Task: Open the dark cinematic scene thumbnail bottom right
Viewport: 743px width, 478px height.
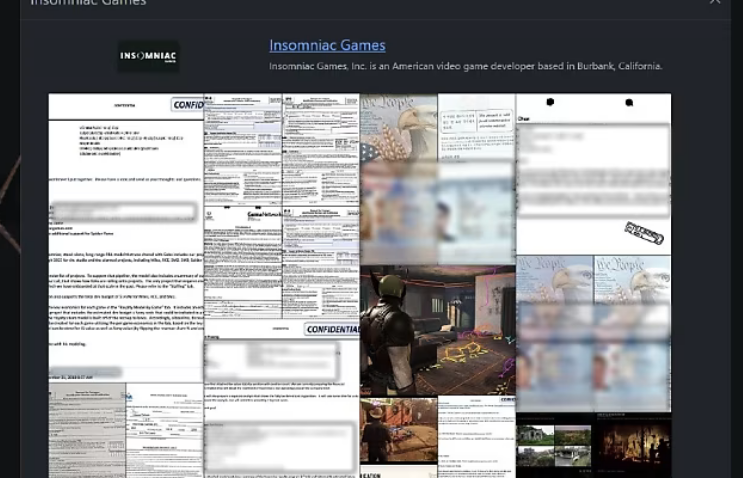Action: click(631, 446)
